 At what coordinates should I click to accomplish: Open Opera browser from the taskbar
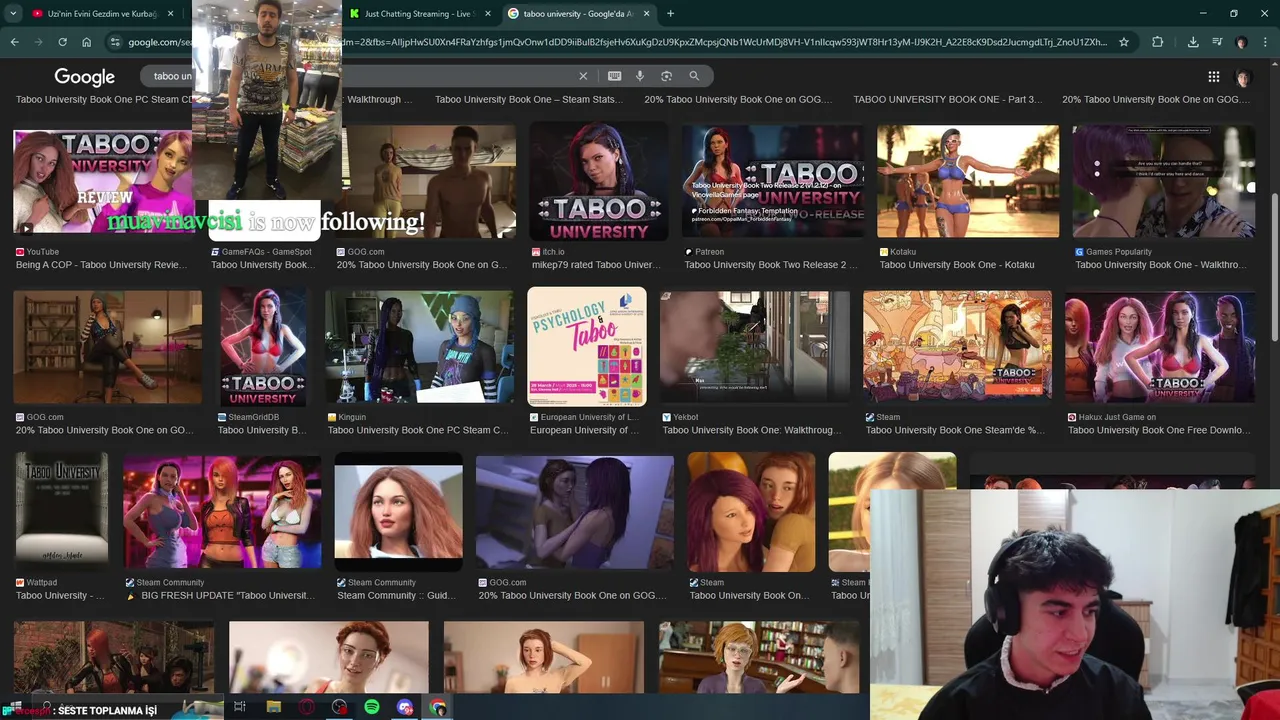(x=306, y=707)
